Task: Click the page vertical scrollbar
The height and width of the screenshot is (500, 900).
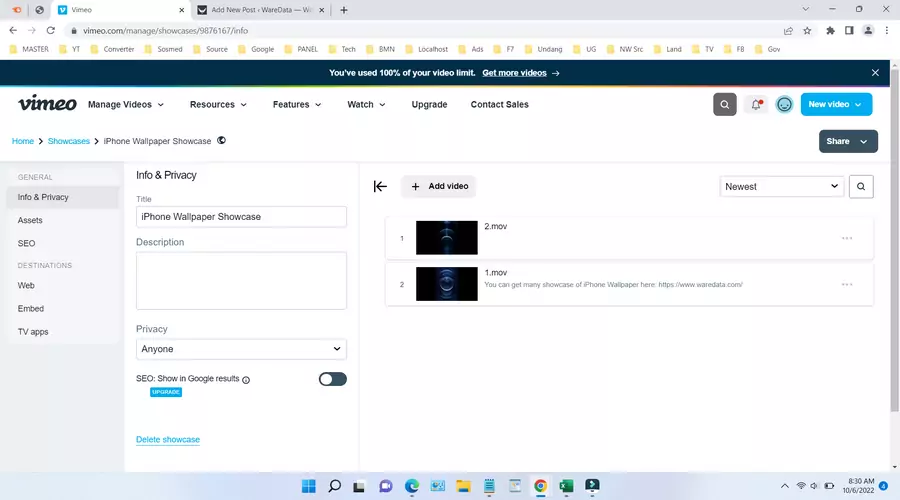Action: [x=894, y=240]
